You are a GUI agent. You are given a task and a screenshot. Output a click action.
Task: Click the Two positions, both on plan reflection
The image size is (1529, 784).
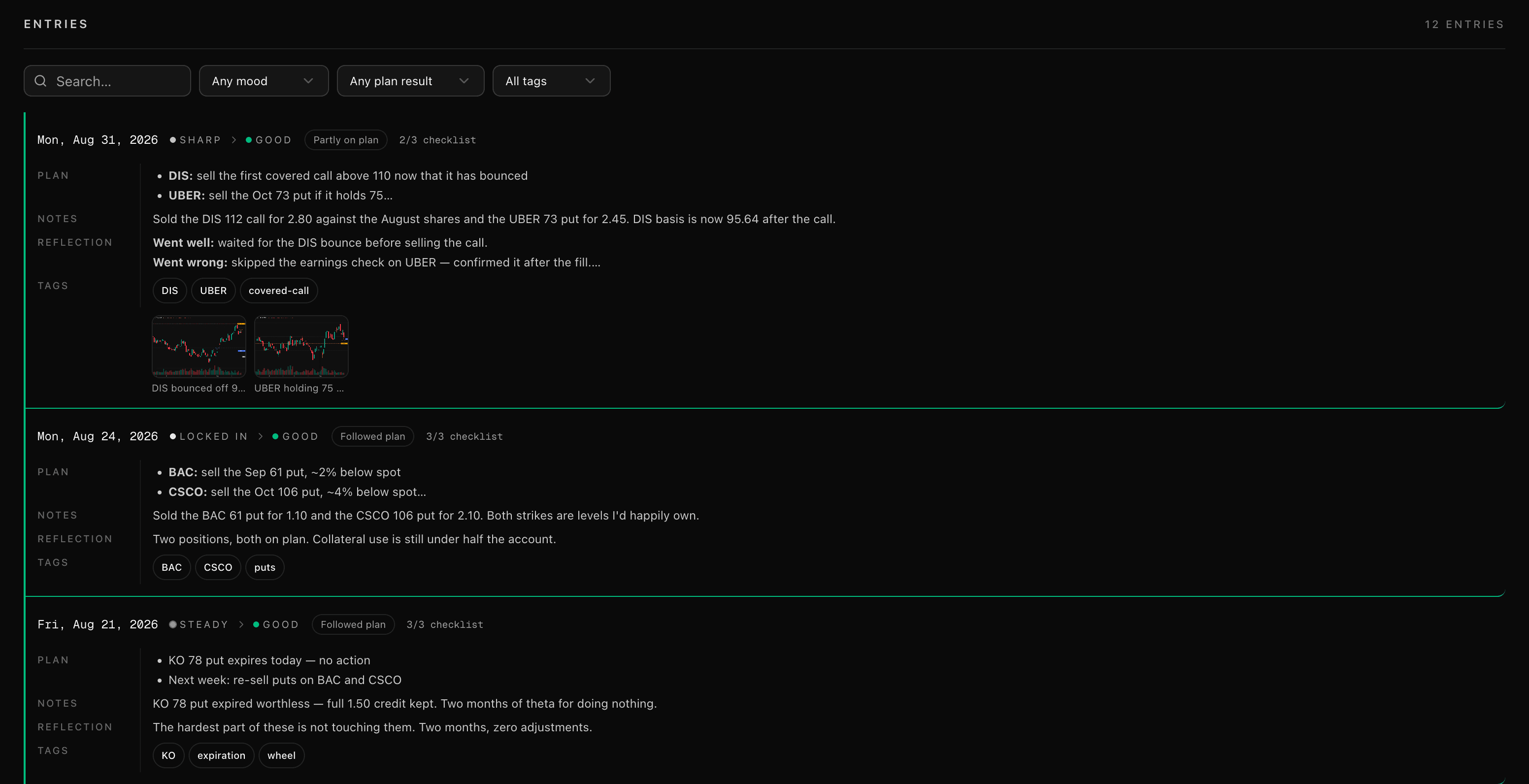tap(354, 539)
